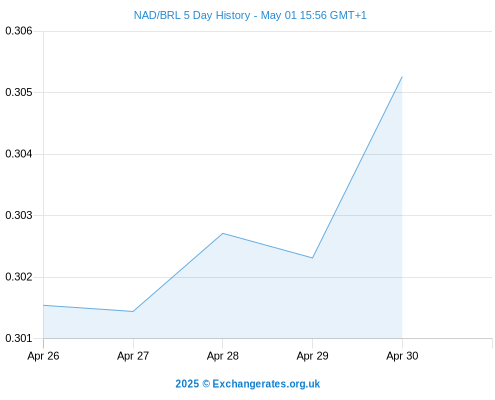Open the Exchangerates.org.uk copyright link

pos(247,384)
